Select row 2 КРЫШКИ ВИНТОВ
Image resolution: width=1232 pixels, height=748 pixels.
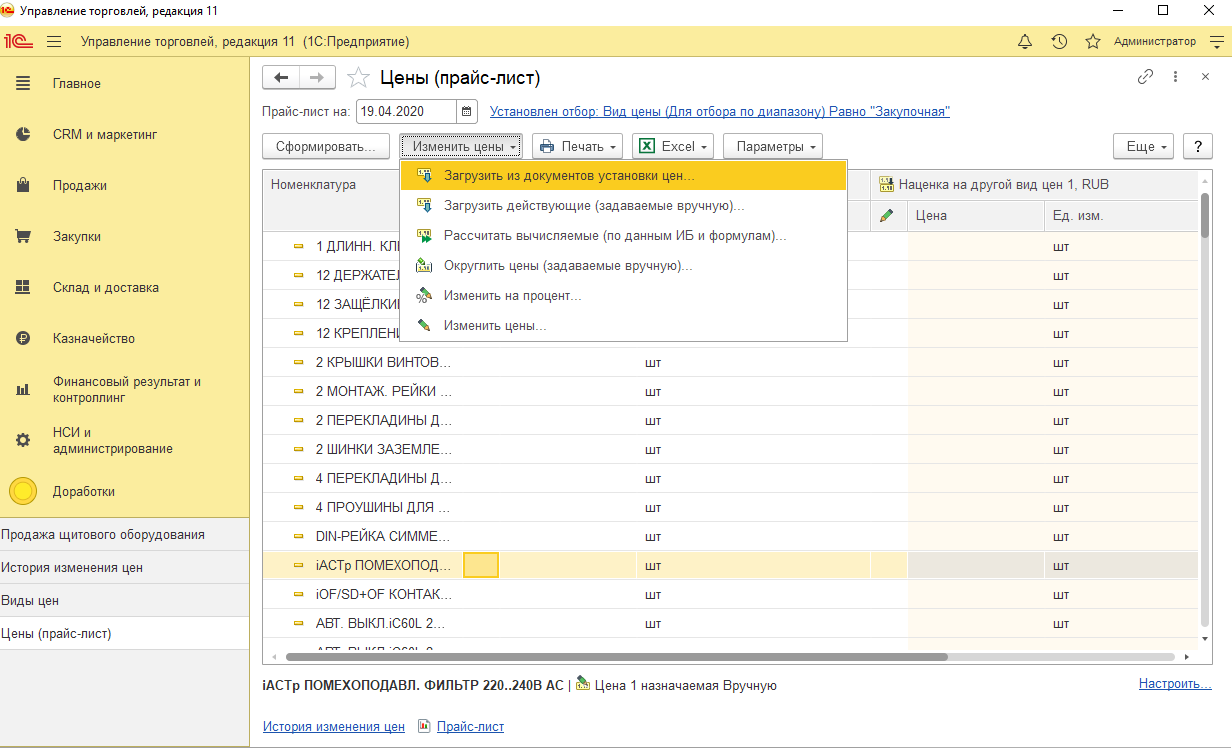(730, 362)
